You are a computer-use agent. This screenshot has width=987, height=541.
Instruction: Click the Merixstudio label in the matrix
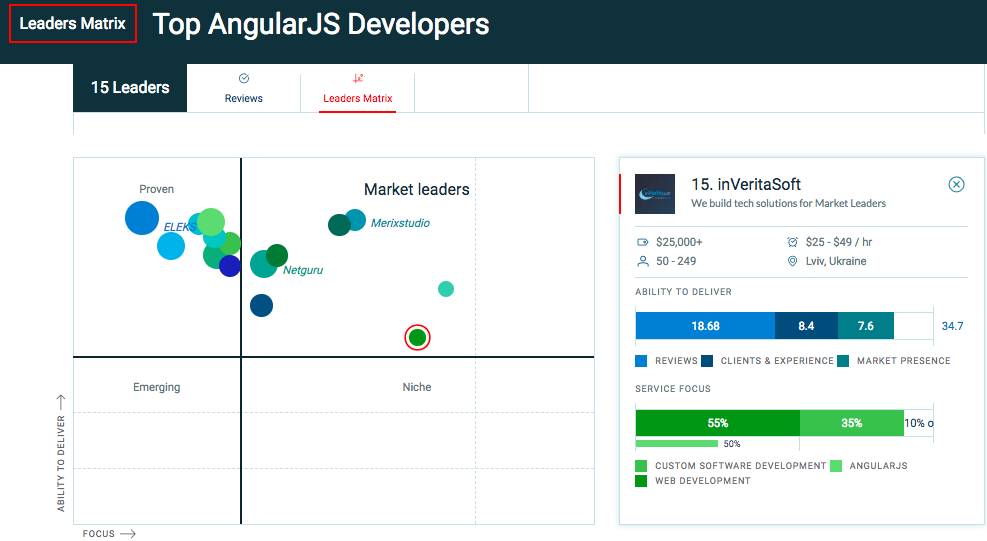click(x=400, y=223)
